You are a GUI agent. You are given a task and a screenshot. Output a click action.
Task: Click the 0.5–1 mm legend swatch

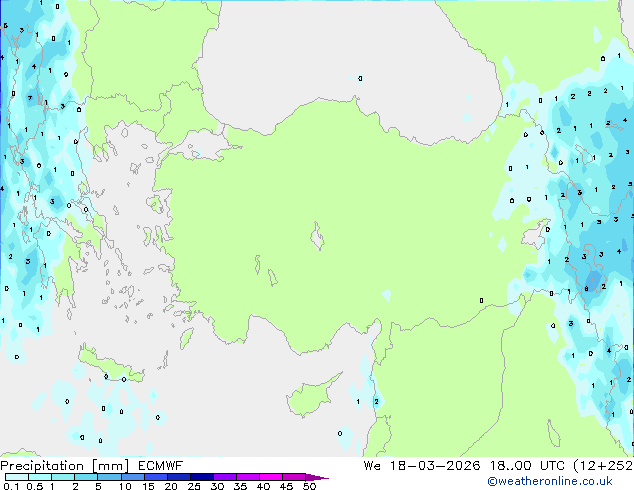tap(40, 477)
